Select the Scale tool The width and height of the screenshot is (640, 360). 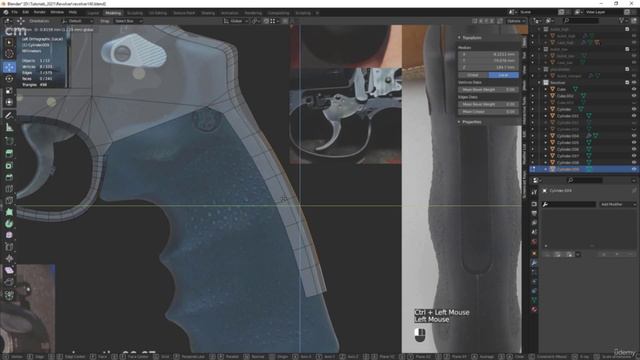click(9, 91)
